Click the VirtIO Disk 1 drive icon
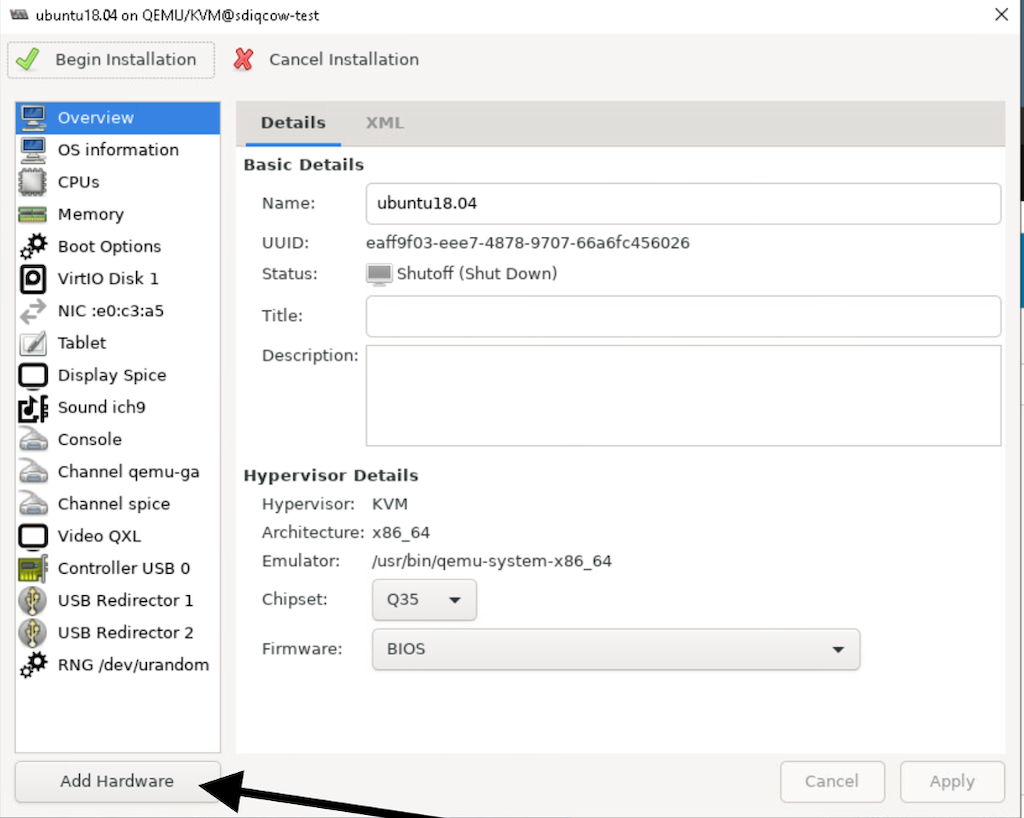 [33, 279]
